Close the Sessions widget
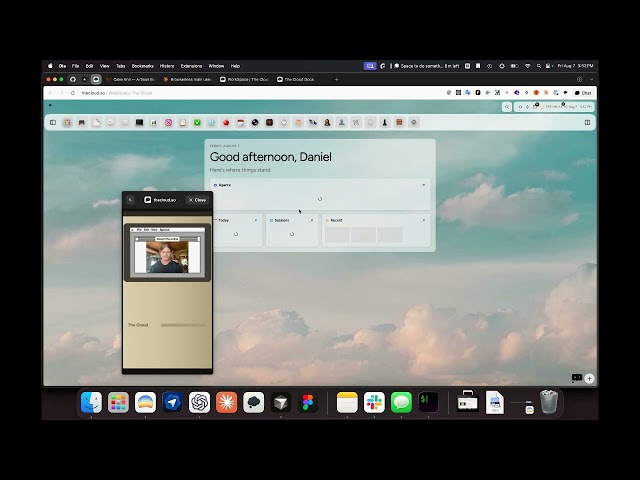640x480 pixels. 312,220
